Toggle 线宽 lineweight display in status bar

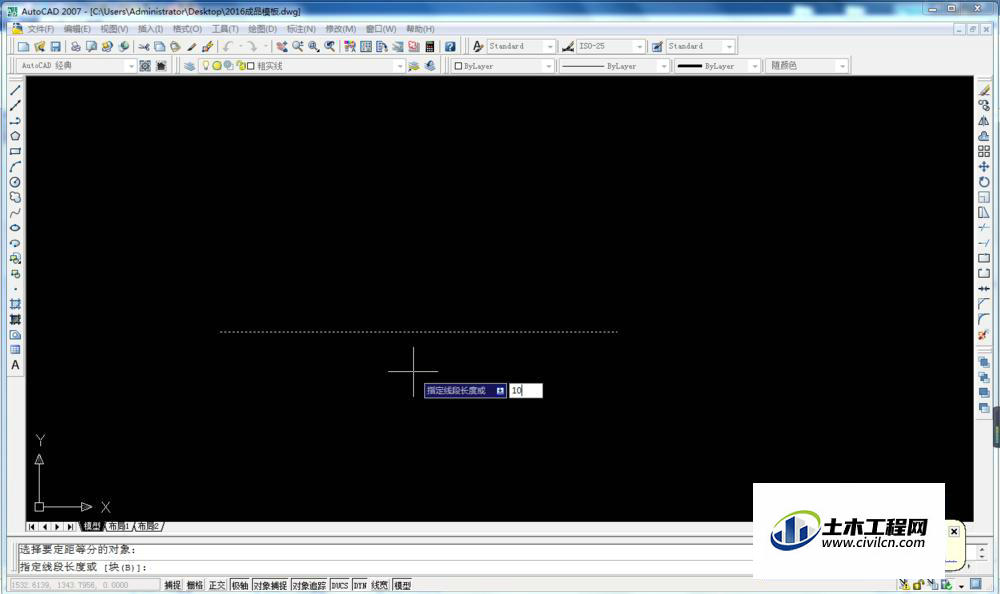tap(379, 585)
